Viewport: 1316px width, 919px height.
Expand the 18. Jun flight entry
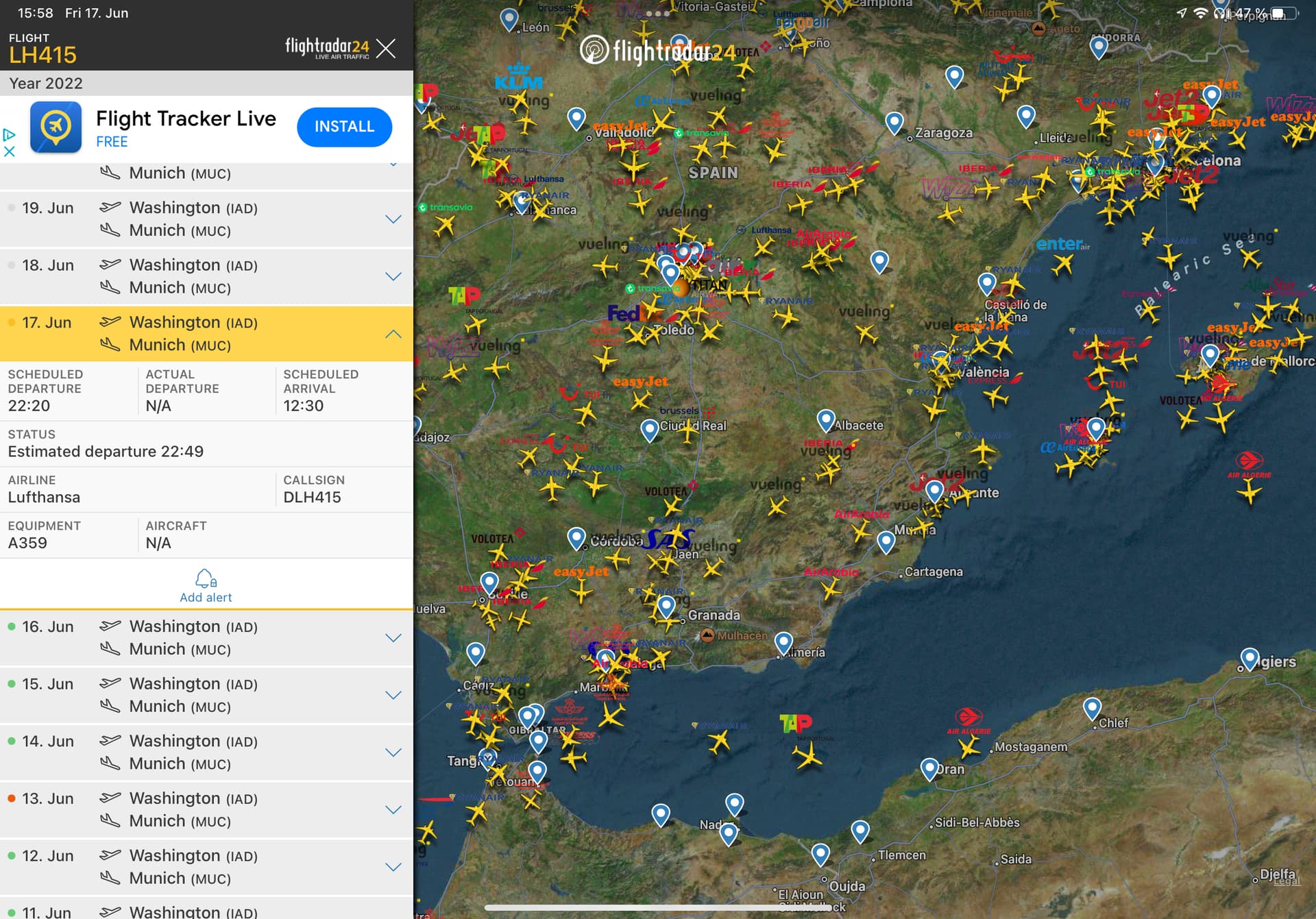(x=393, y=276)
